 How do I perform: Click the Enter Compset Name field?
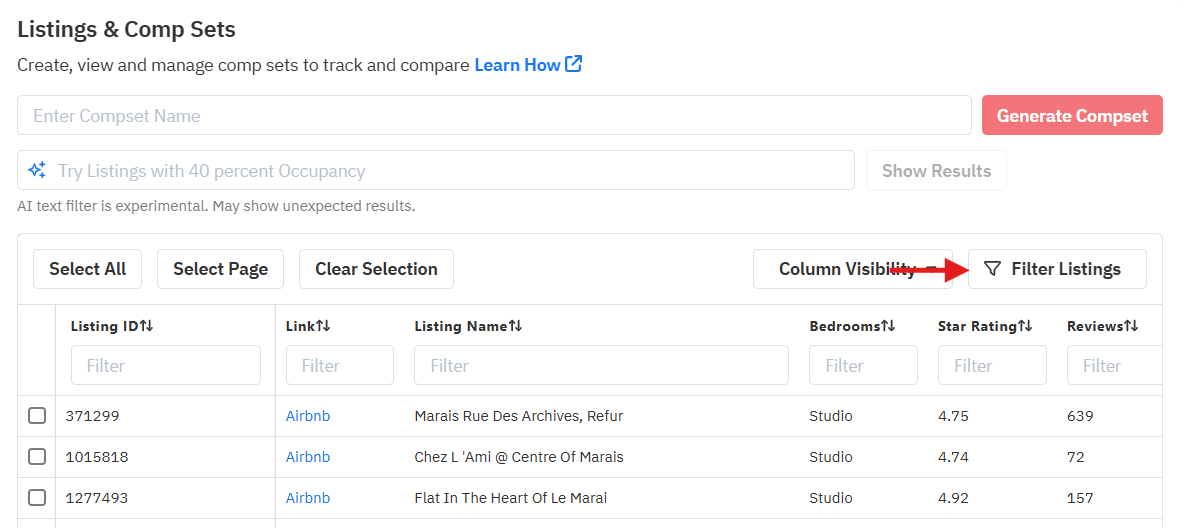(494, 116)
